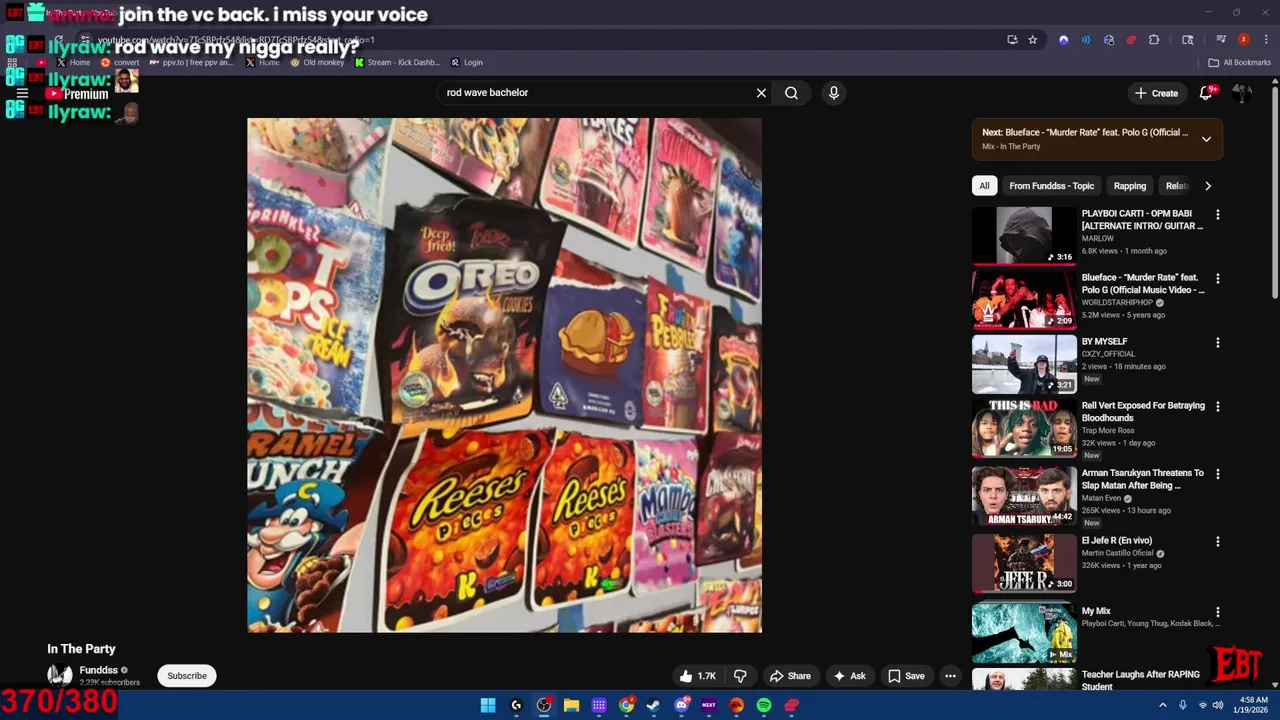Open File Explorer from the taskbar
Image resolution: width=1280 pixels, height=720 pixels.
point(571,705)
